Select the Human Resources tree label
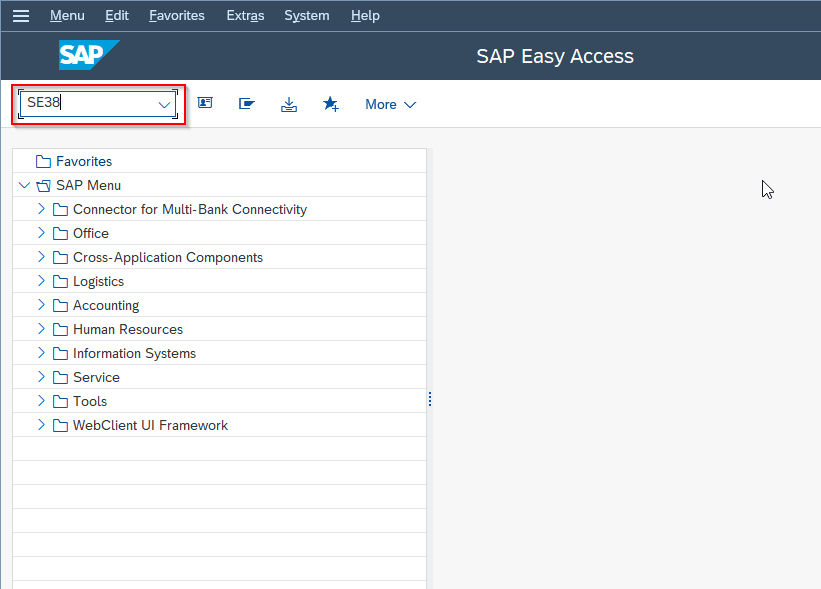This screenshot has width=821, height=589. coord(128,329)
